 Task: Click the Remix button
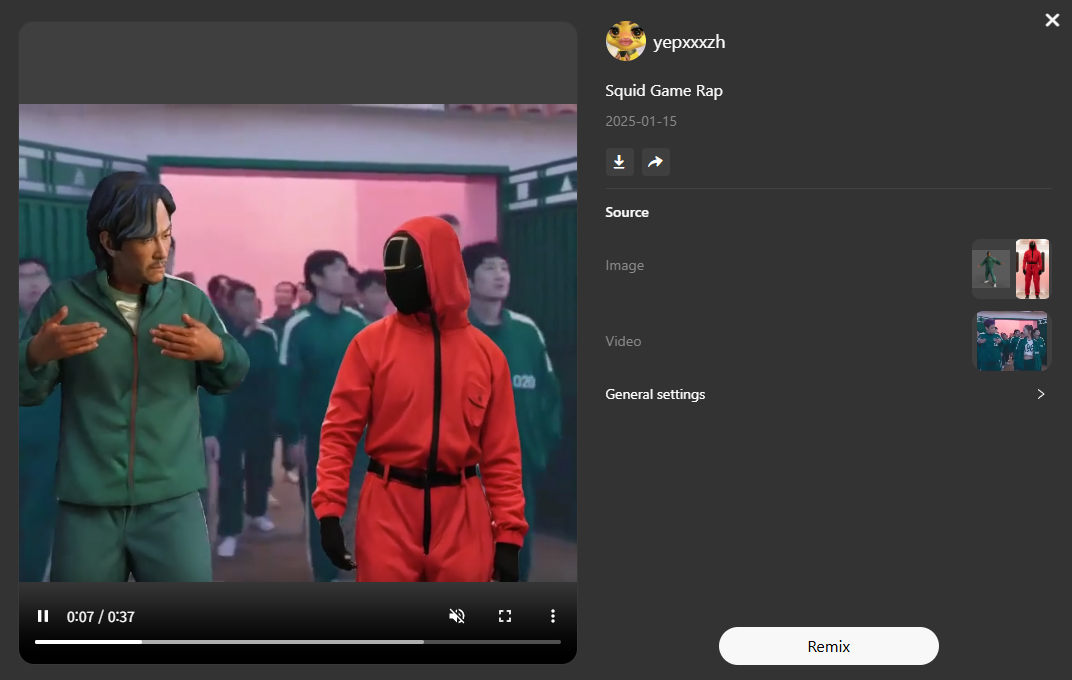pyautogui.click(x=829, y=646)
